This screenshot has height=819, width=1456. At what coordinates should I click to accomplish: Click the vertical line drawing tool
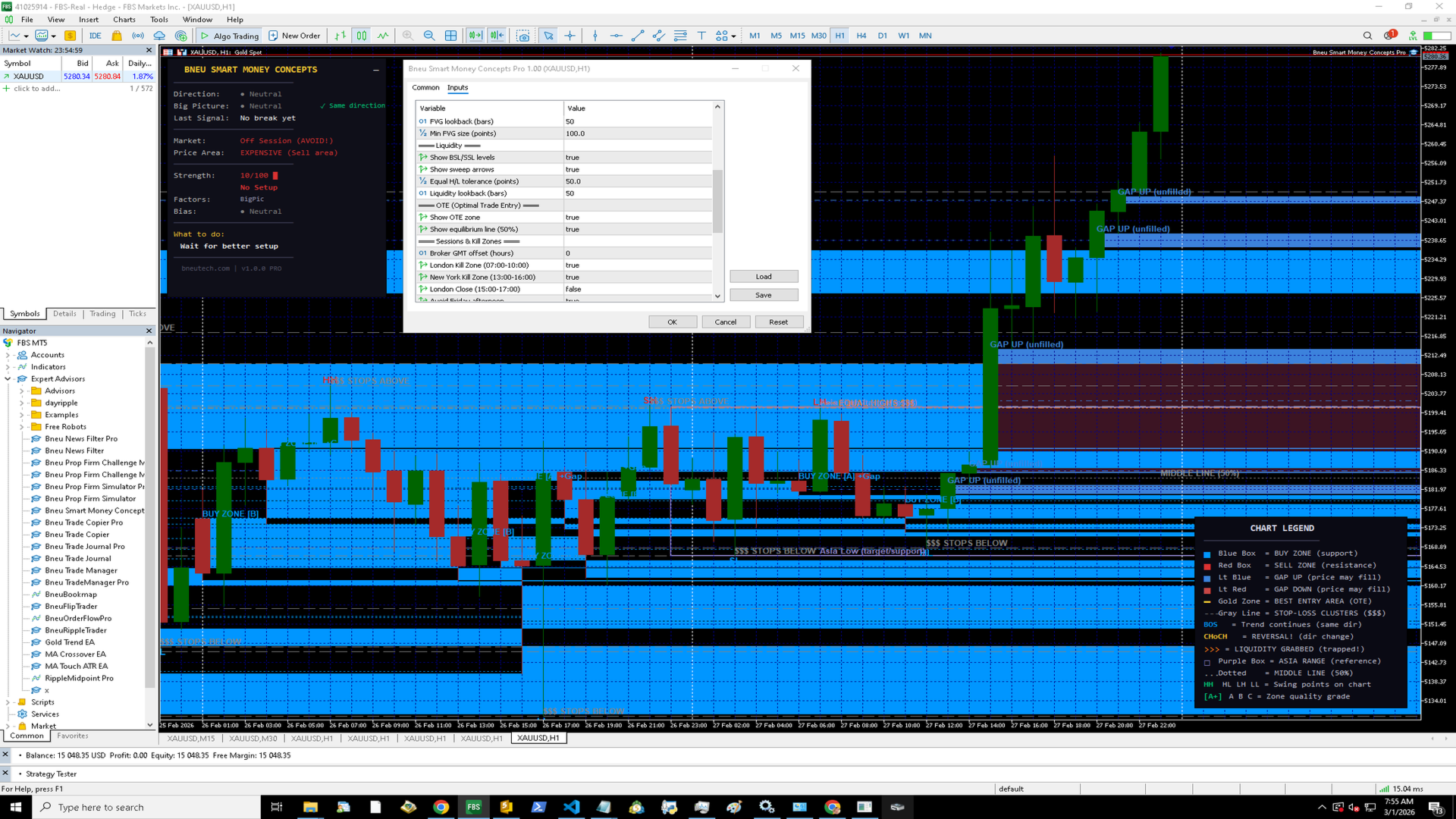click(x=595, y=36)
